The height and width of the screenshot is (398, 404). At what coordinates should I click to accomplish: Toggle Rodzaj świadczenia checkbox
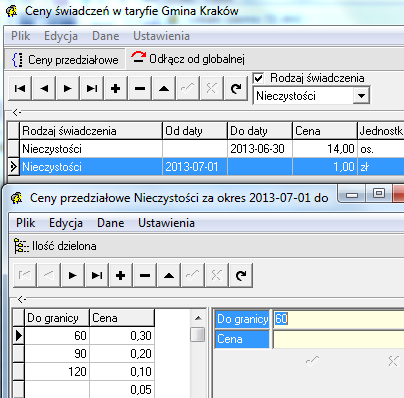coord(259,78)
